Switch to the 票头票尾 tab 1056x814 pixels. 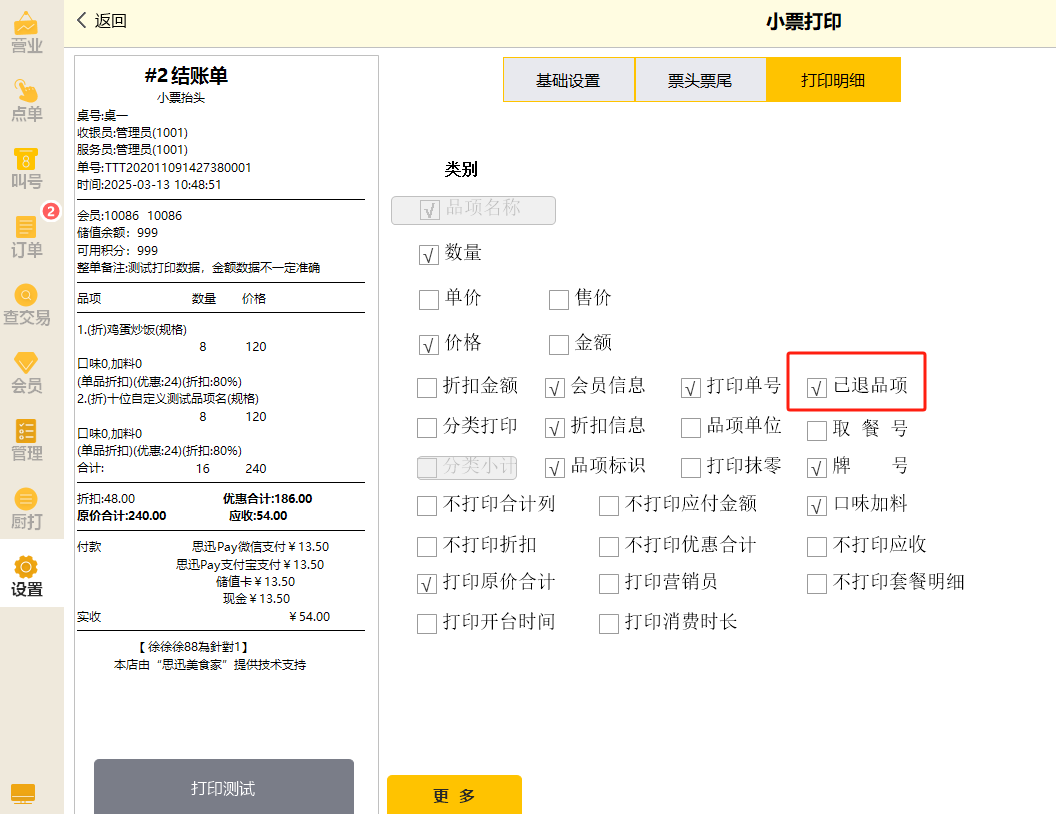pyautogui.click(x=700, y=80)
